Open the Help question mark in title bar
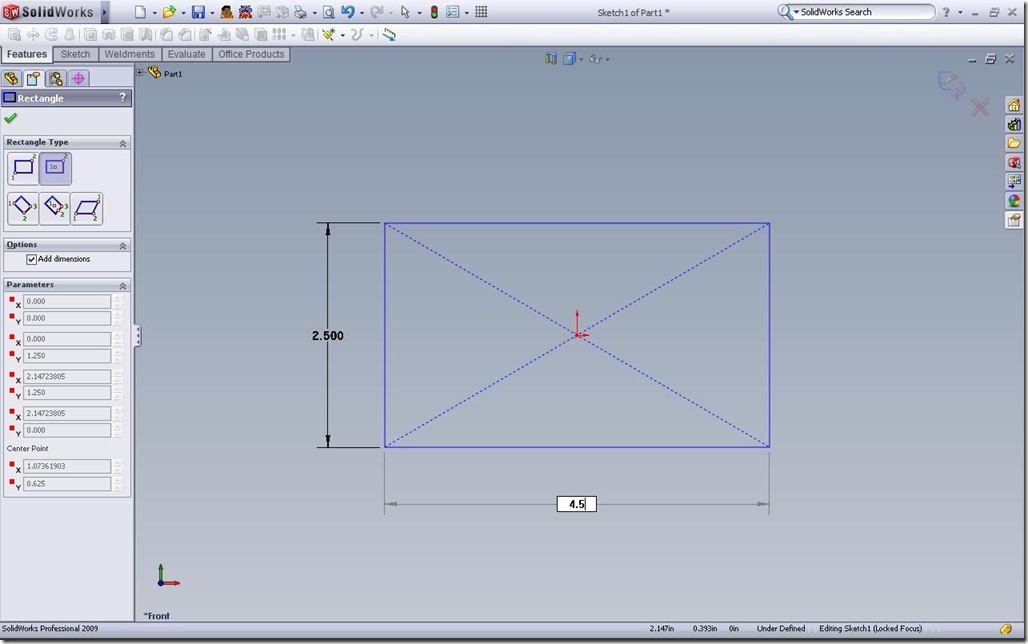The height and width of the screenshot is (644, 1028). [x=946, y=12]
